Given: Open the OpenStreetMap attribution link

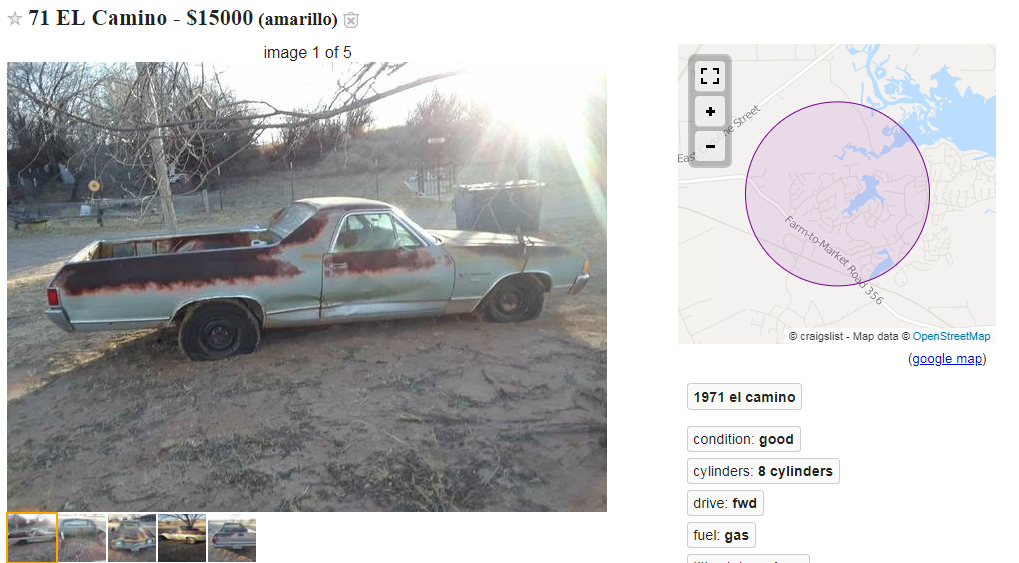Looking at the screenshot, I should 951,336.
